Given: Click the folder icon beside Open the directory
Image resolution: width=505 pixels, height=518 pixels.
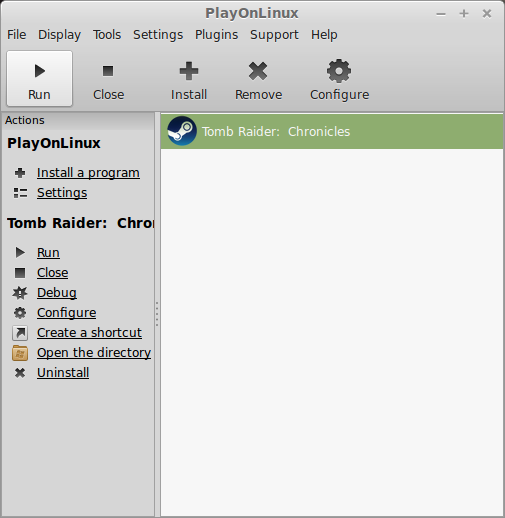Looking at the screenshot, I should [x=20, y=353].
